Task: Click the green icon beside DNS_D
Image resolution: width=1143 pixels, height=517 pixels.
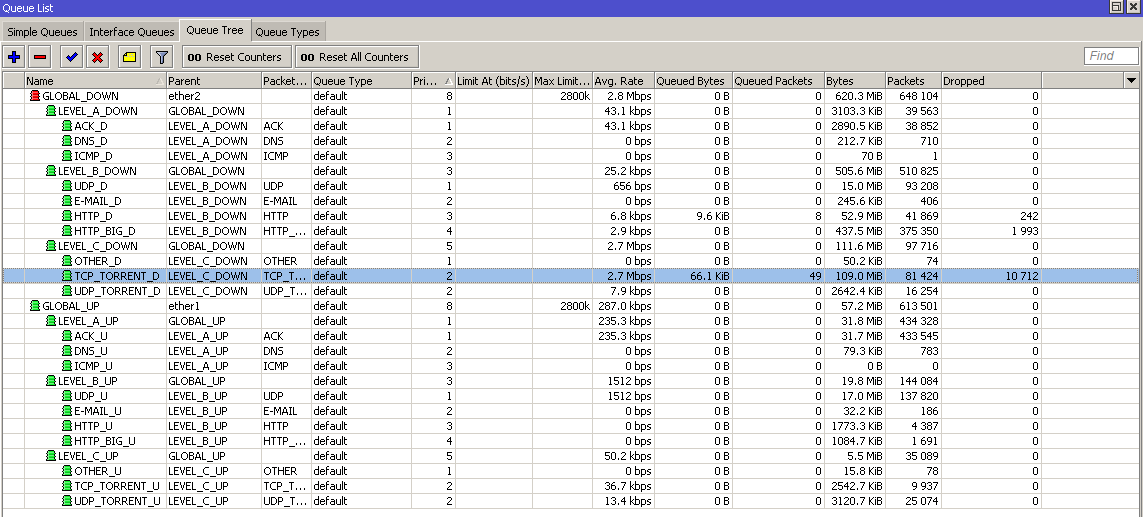Action: pos(67,141)
